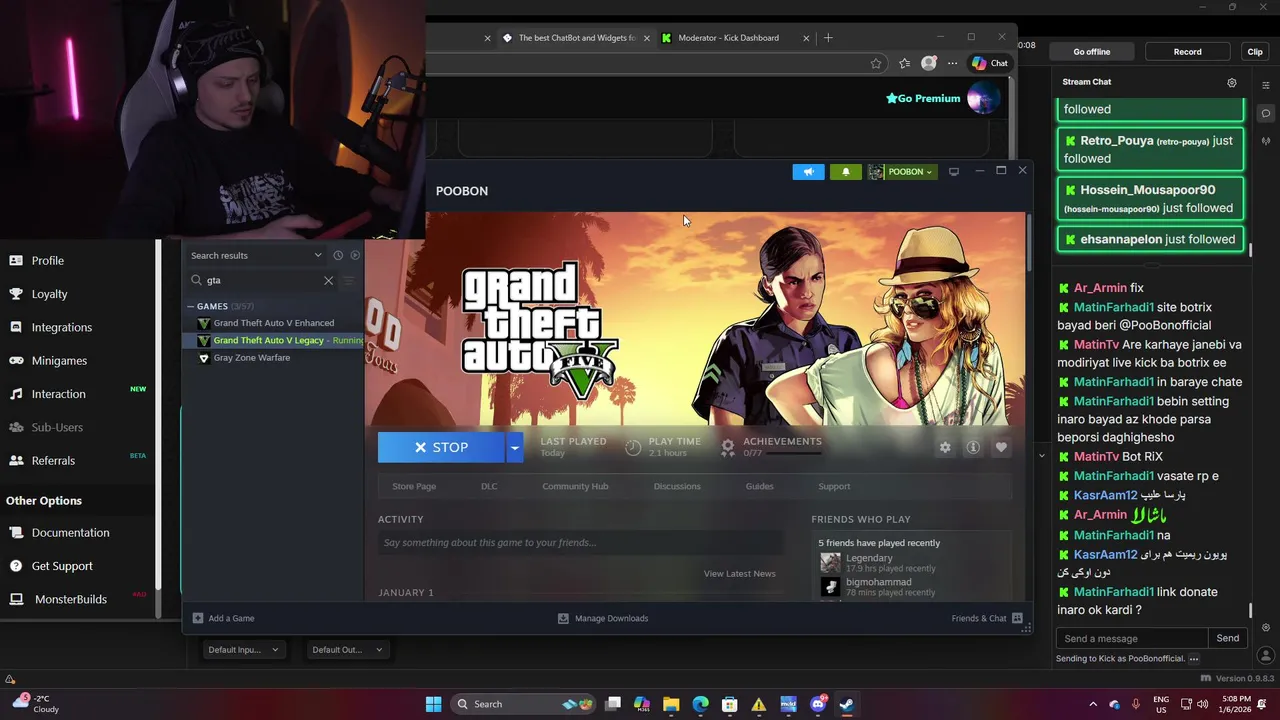Open File Explorer from the taskbar

point(671,704)
